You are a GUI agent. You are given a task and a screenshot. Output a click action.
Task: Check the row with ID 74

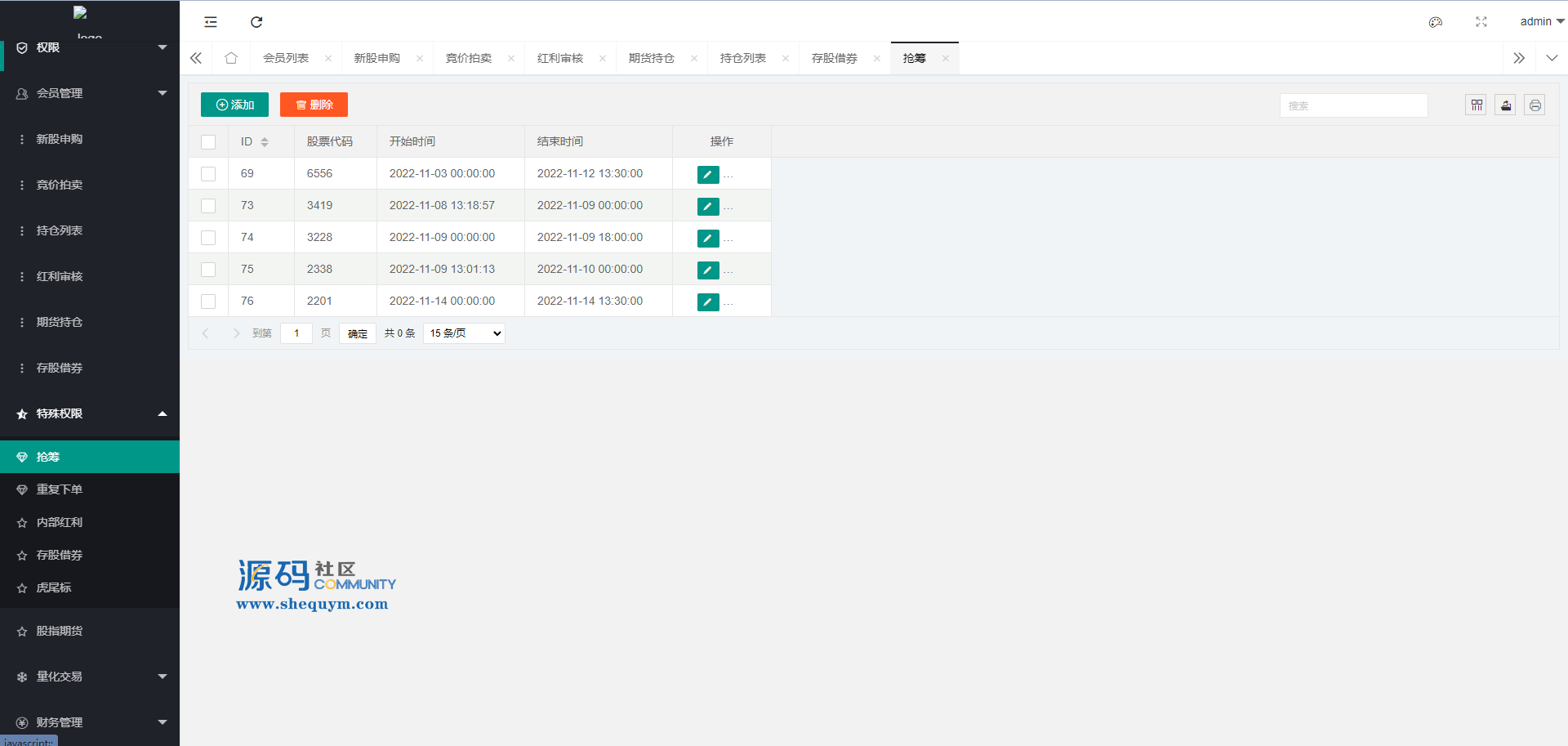tap(208, 238)
